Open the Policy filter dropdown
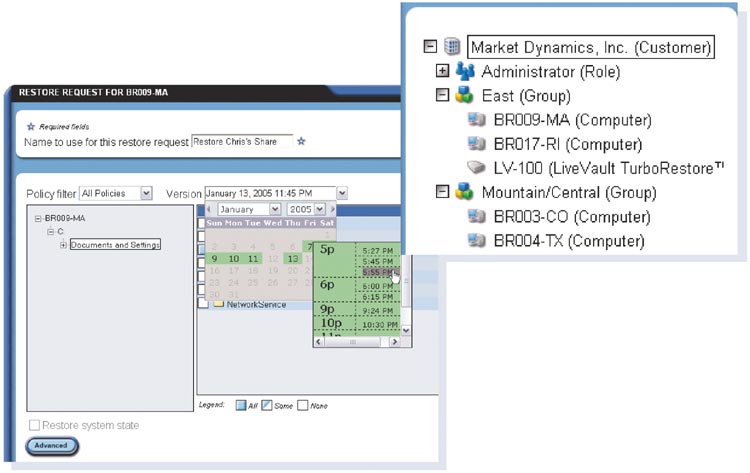Viewport: 750px width, 473px height. click(146, 193)
